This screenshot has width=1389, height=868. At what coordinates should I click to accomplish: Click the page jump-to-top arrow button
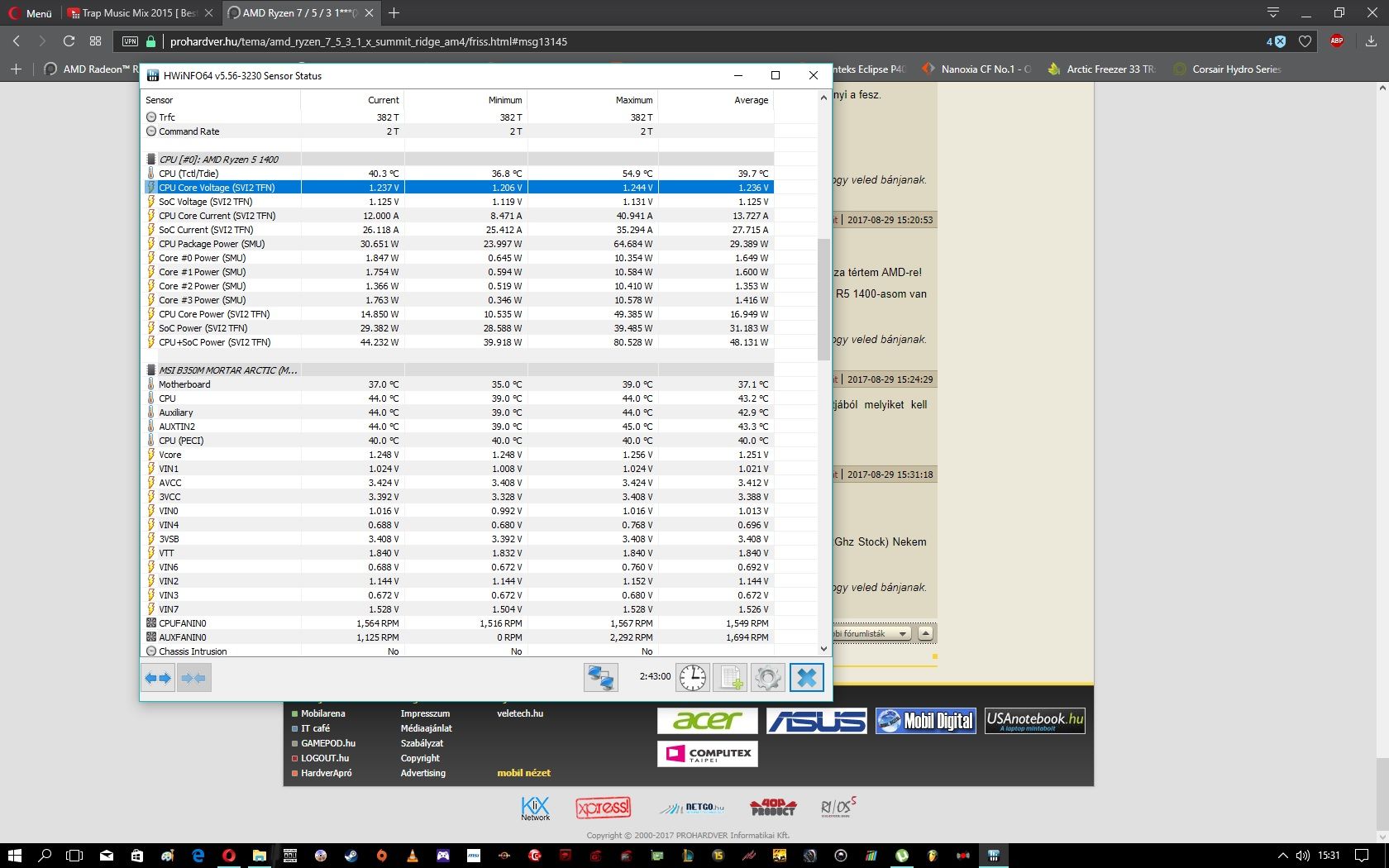pos(926,633)
